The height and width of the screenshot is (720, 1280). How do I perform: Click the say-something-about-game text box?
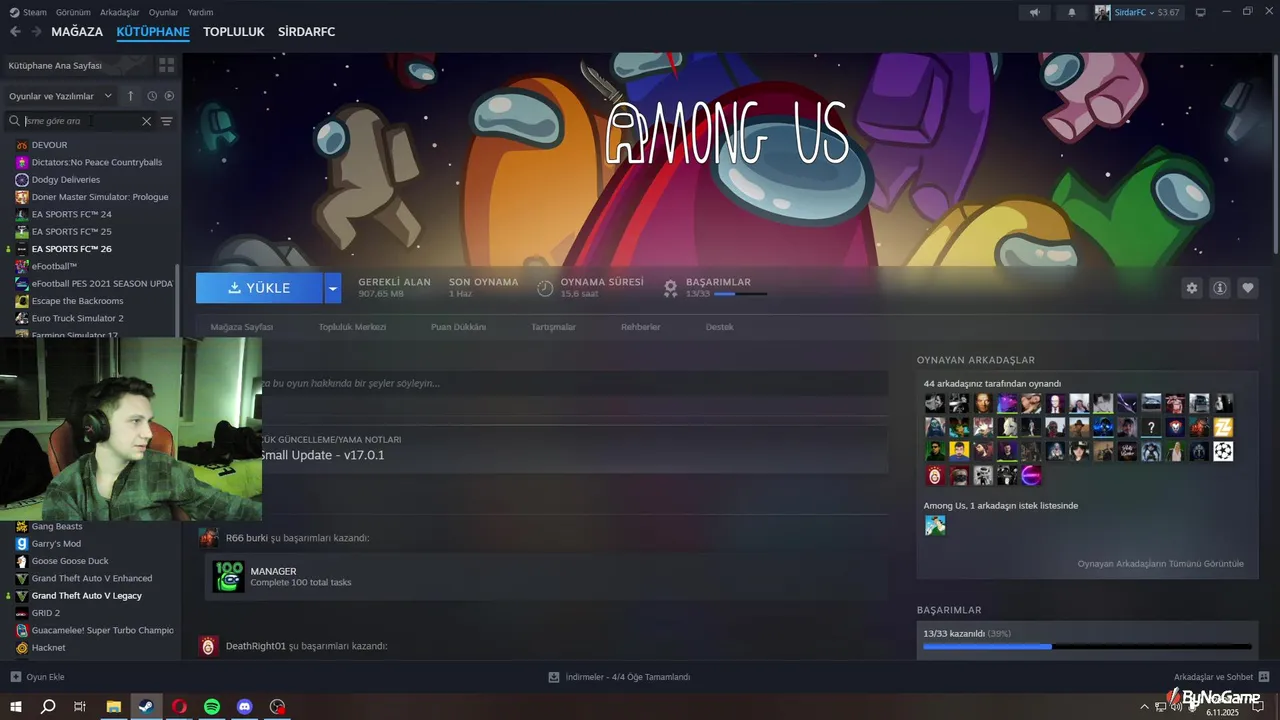(574, 383)
